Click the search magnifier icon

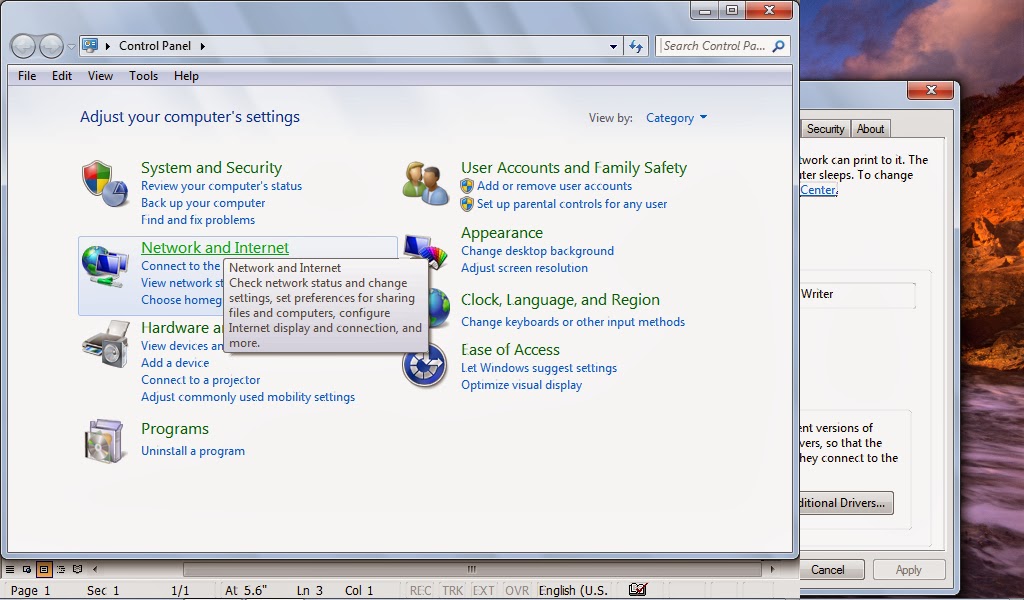click(778, 46)
